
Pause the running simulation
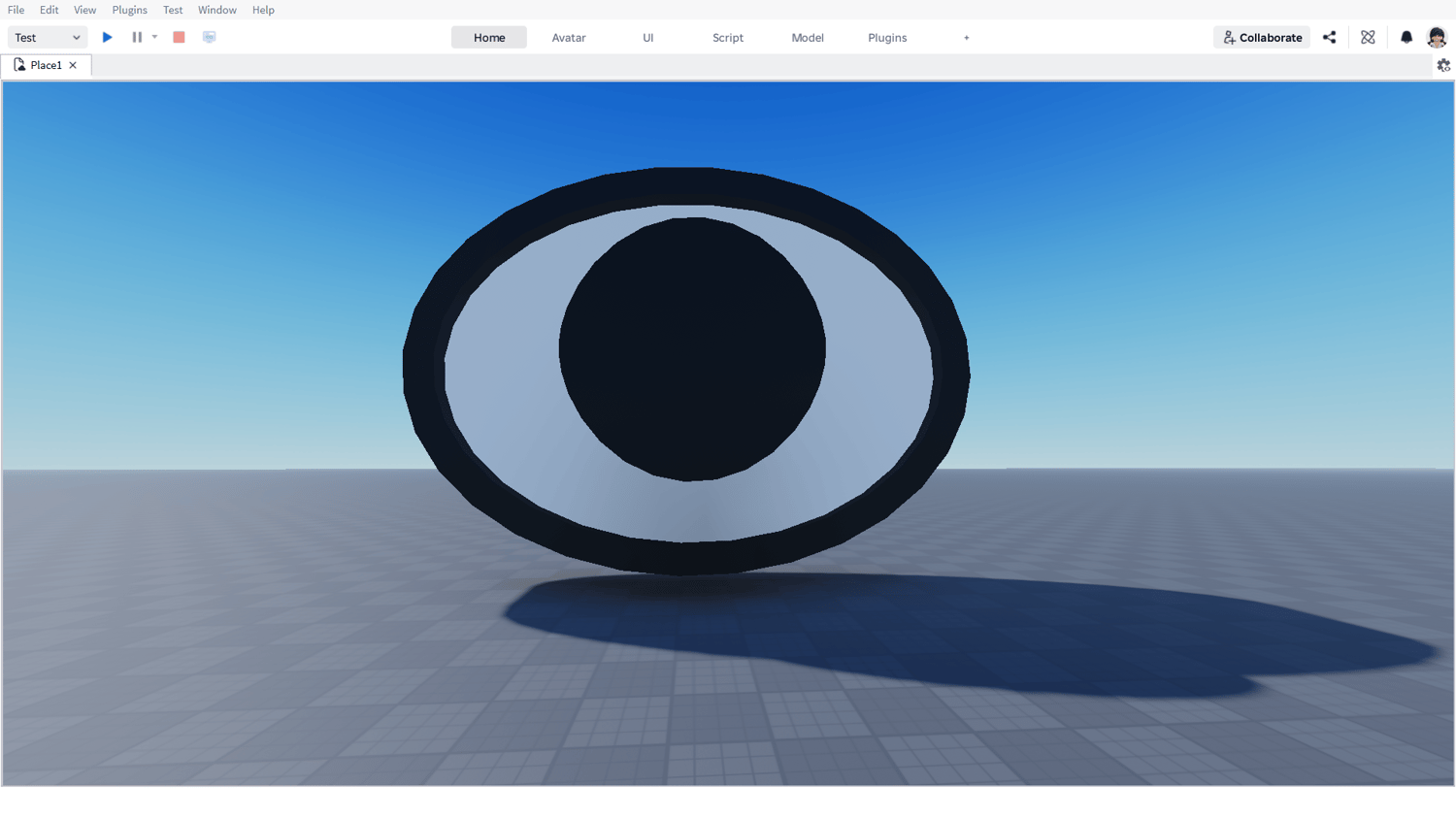pyautogui.click(x=137, y=37)
